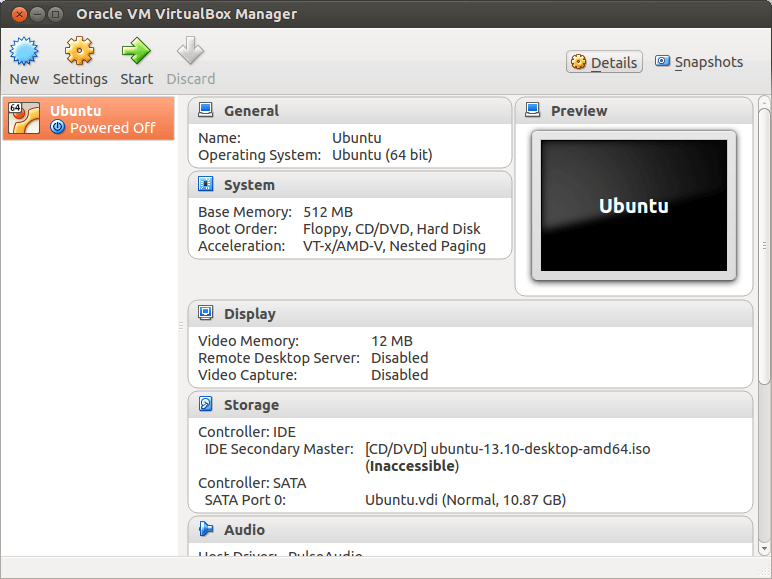Image resolution: width=772 pixels, height=579 pixels.
Task: Click 'Controller: IDE' label
Action: pyautogui.click(x=247, y=432)
